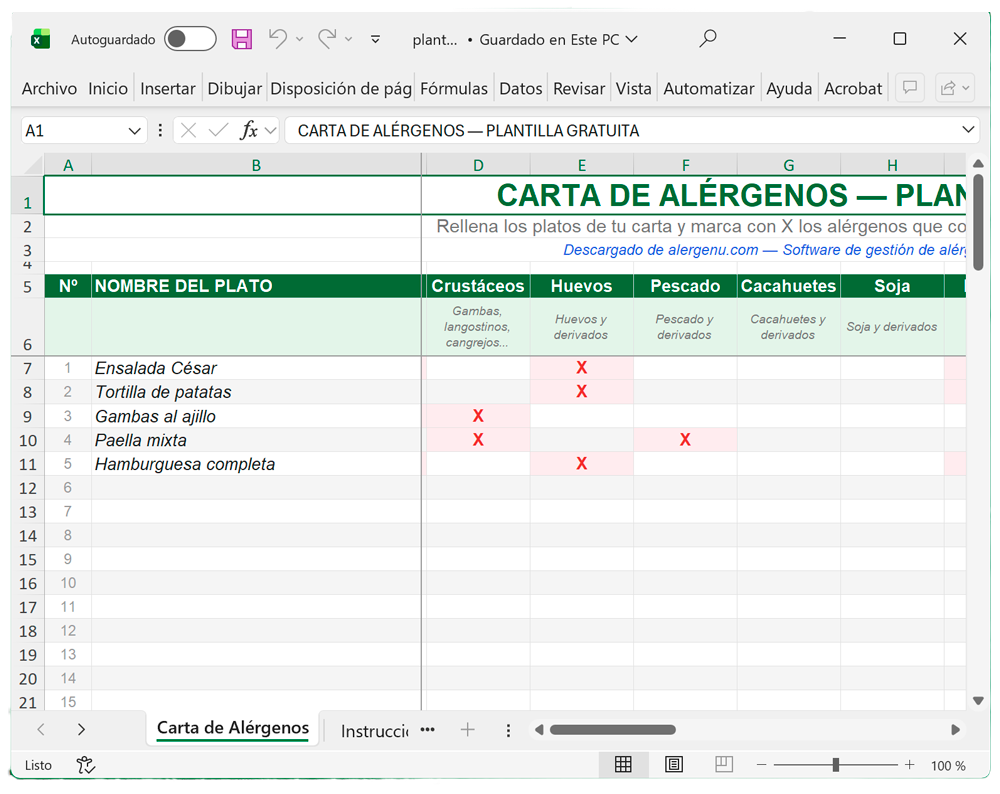Expand the Name Box dropdown arrow

pos(135,131)
